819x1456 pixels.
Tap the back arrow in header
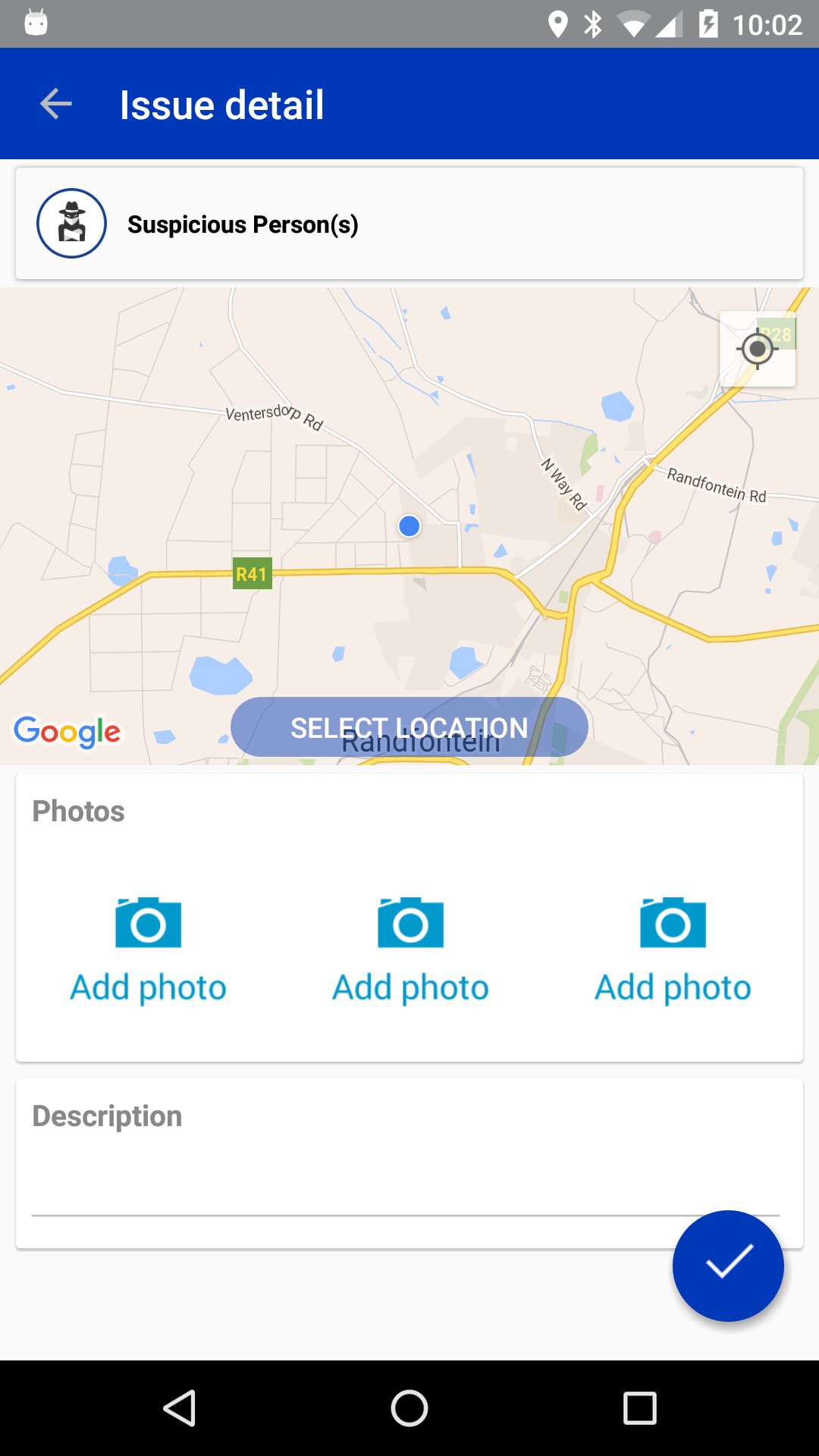coord(56,104)
